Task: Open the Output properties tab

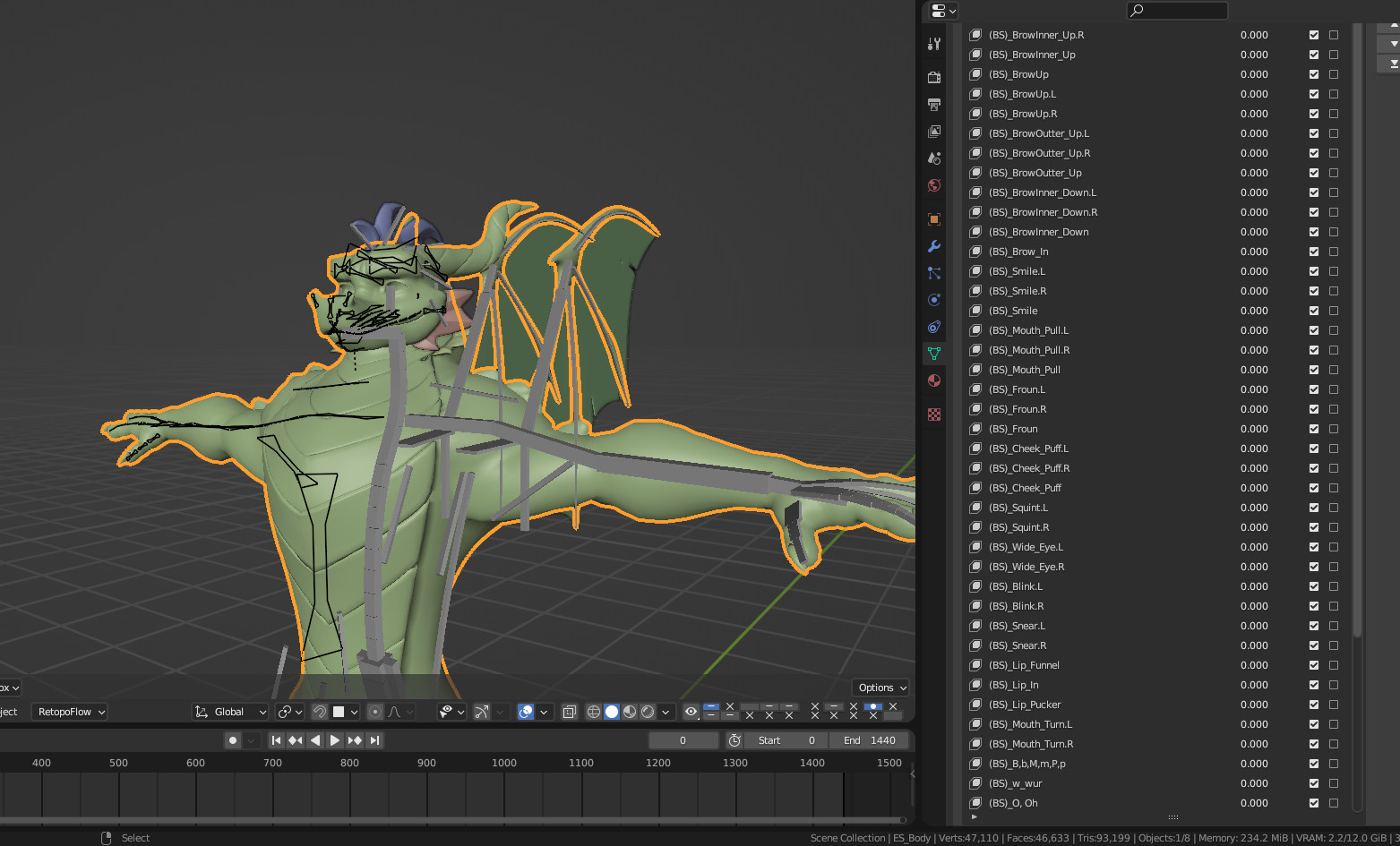Action: [934, 105]
